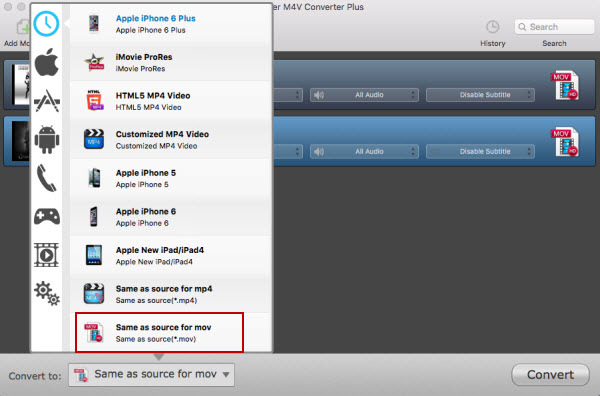600x396 pixels.
Task: Open the Convert to format dropdown
Action: coord(152,375)
